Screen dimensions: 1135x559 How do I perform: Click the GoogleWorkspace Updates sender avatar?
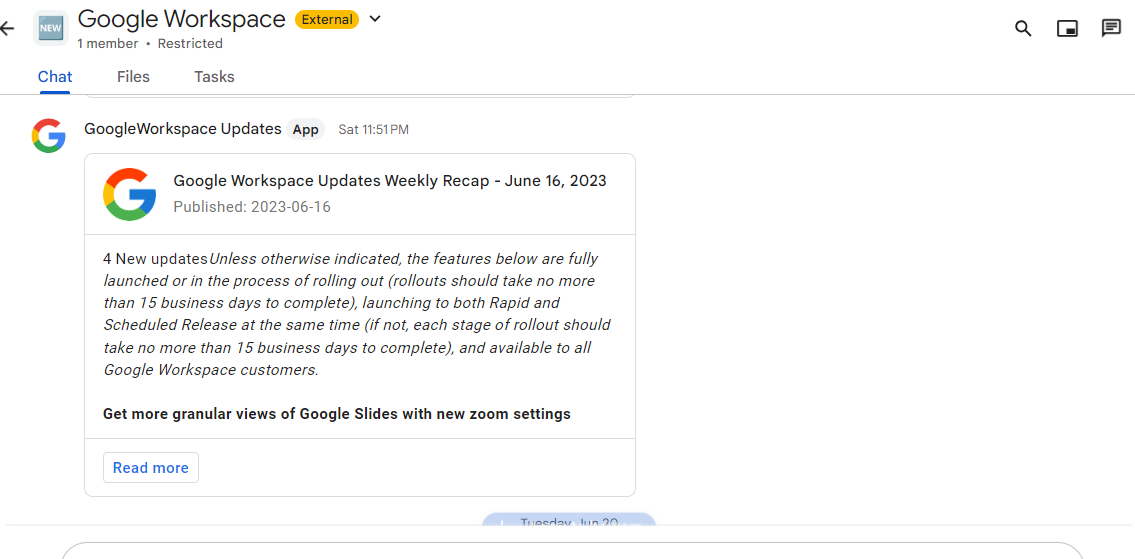(x=48, y=136)
